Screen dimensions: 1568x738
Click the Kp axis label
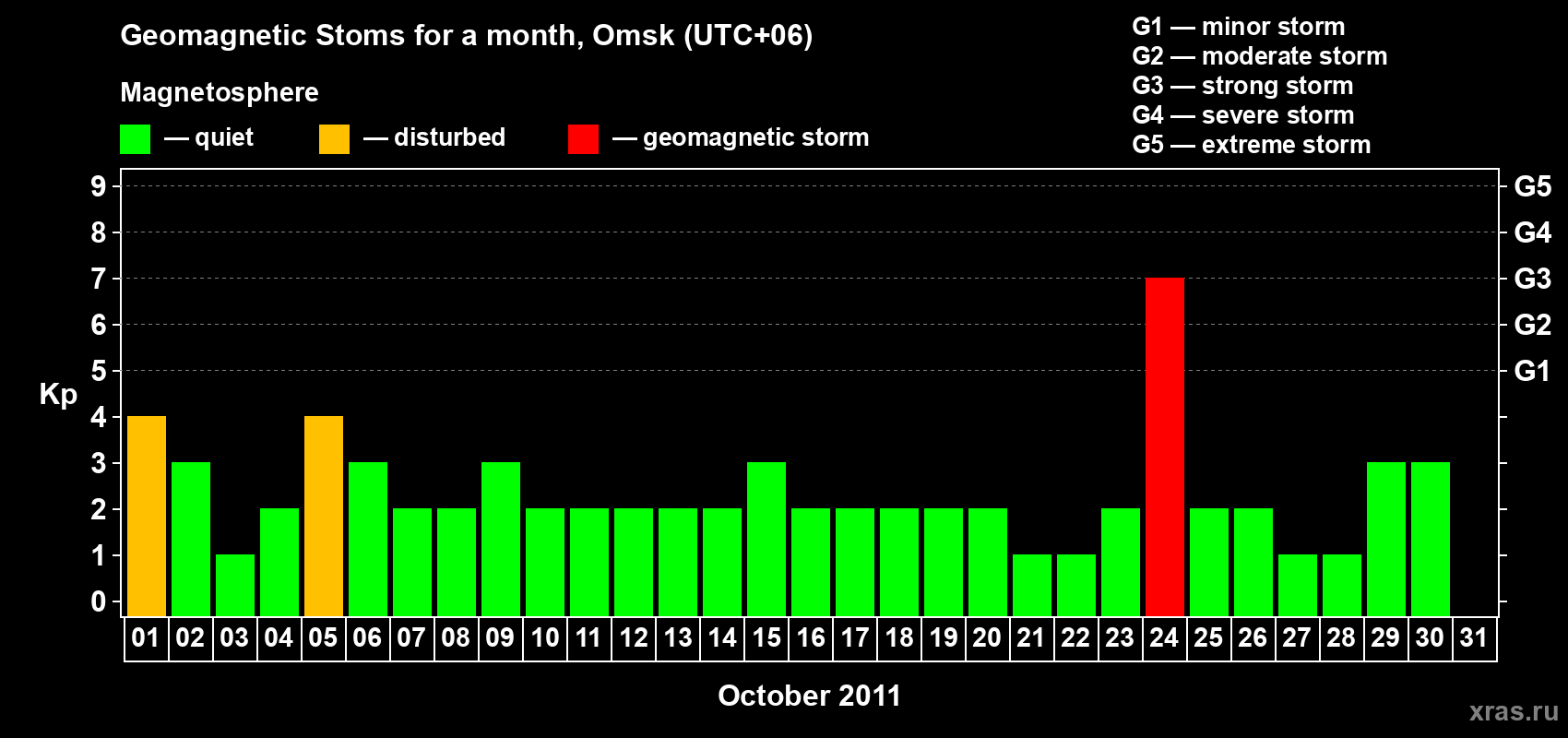pyautogui.click(x=58, y=394)
